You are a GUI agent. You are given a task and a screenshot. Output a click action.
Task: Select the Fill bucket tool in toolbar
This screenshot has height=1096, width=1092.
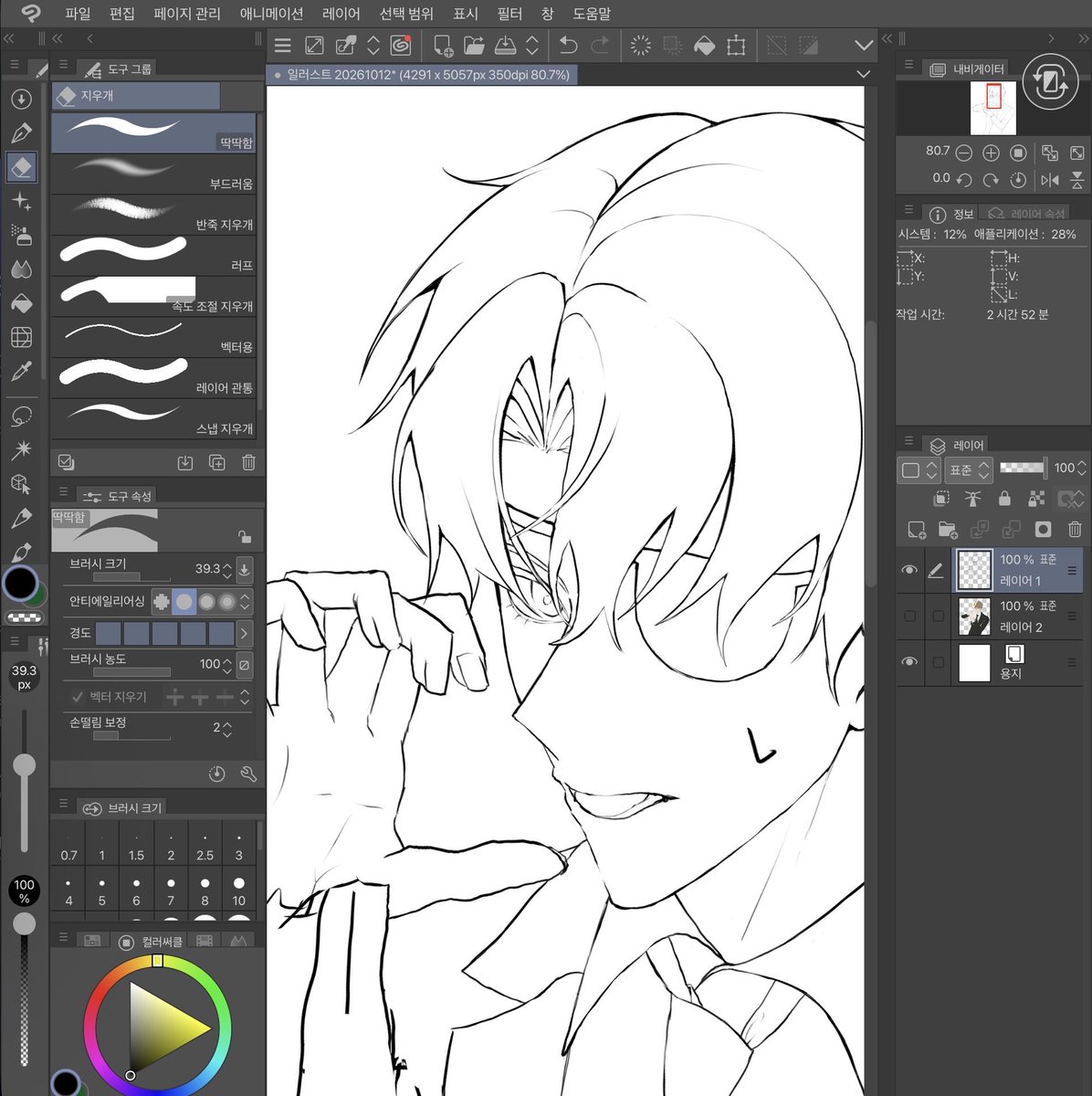pos(22,303)
